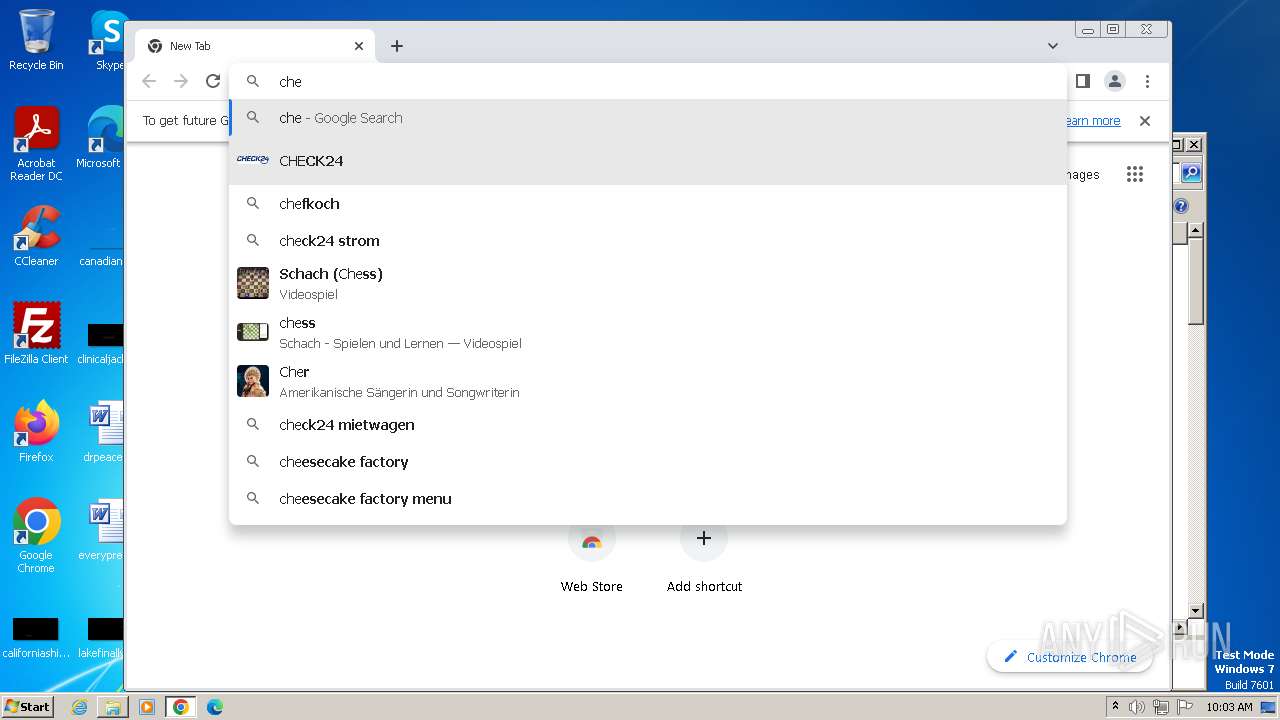1280x720 pixels.
Task: Open the tab search chevron
Action: tap(1053, 46)
